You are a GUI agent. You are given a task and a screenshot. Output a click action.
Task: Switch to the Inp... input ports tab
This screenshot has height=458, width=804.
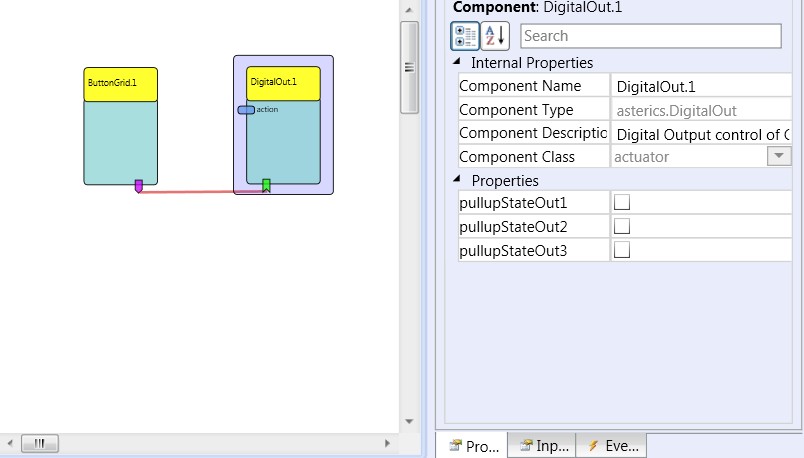click(x=542, y=446)
